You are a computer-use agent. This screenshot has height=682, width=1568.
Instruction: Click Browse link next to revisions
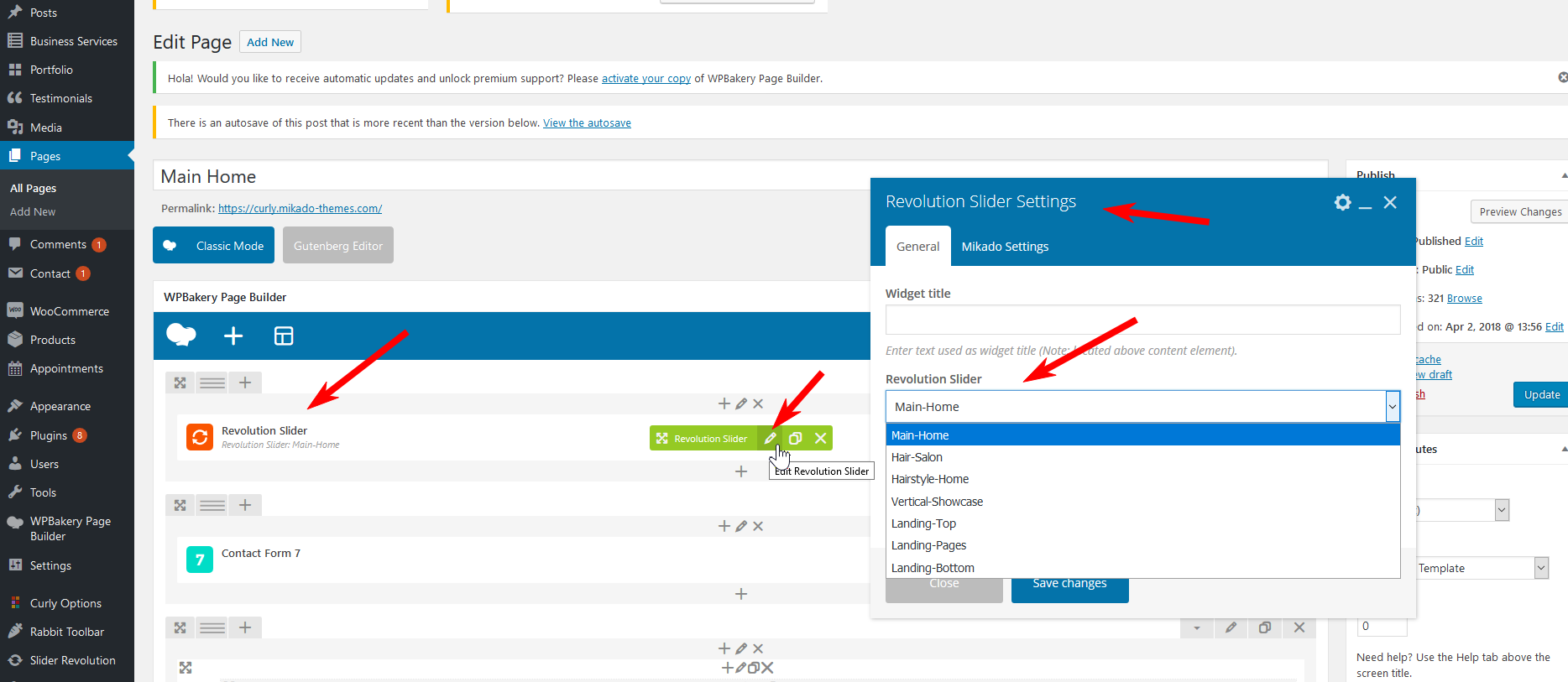point(1465,298)
